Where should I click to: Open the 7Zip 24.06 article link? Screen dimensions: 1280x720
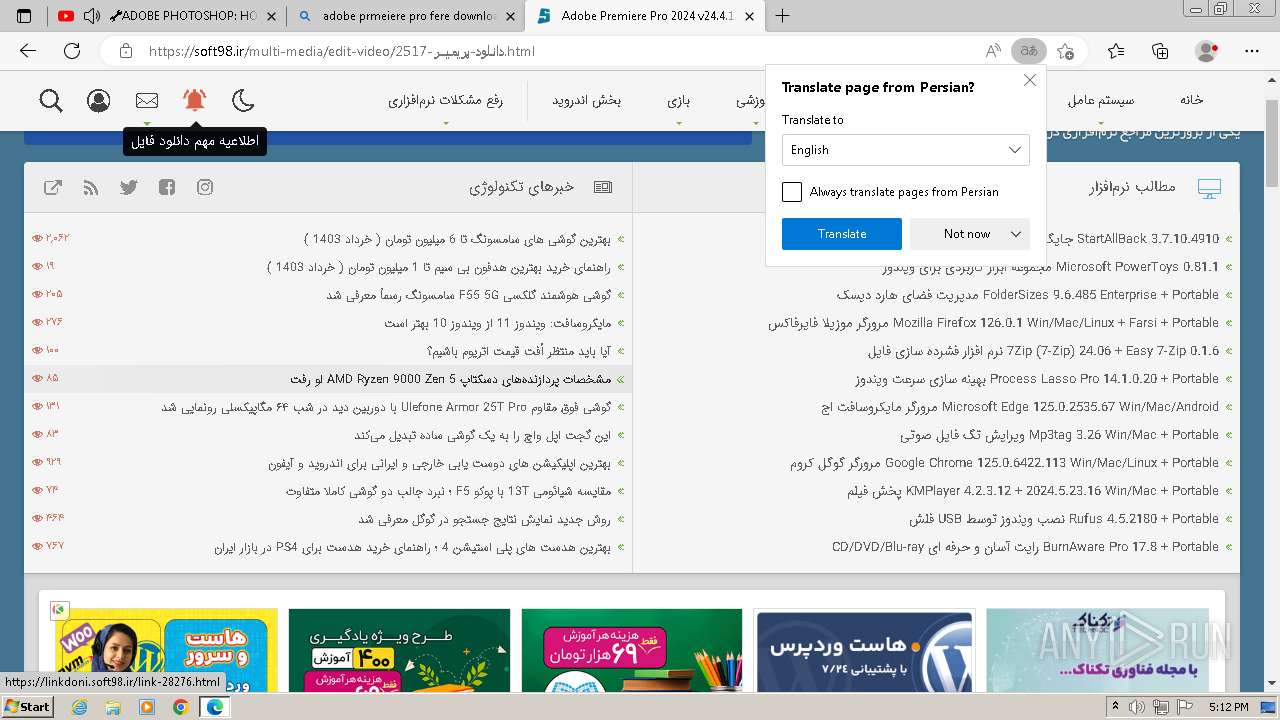pos(1044,351)
